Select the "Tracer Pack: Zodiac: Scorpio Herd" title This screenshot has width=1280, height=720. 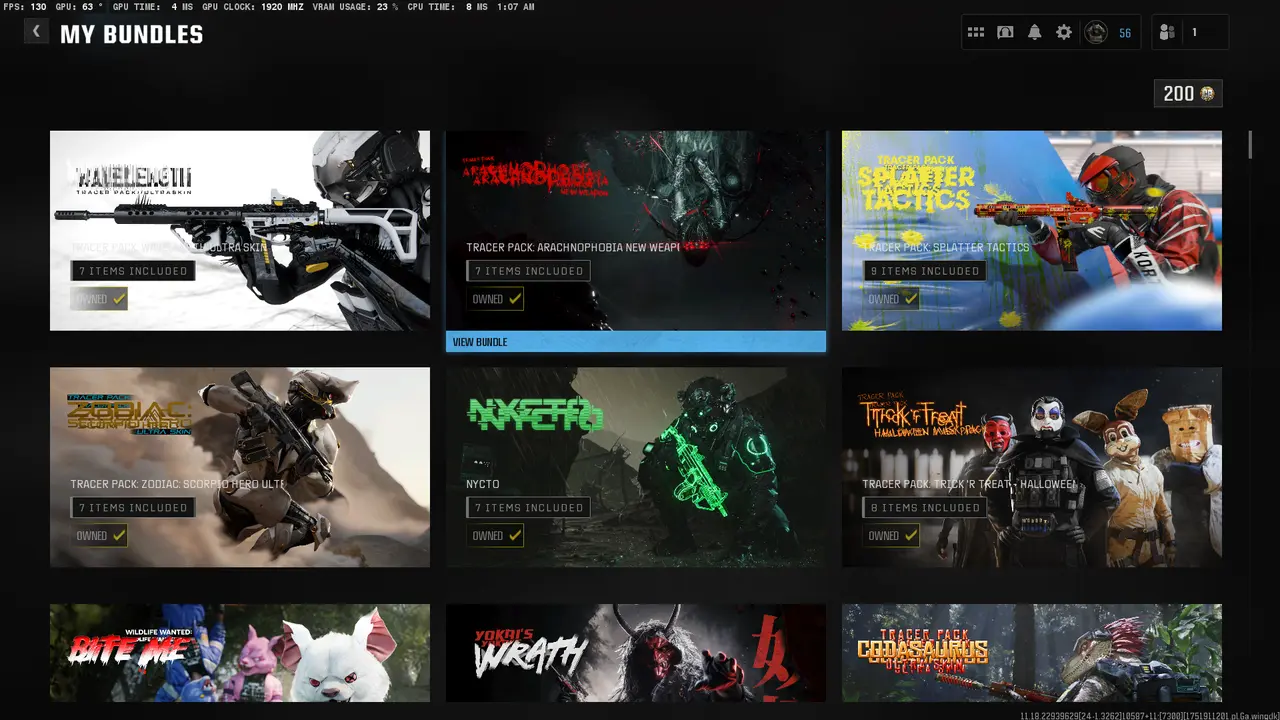pyautogui.click(x=178, y=484)
